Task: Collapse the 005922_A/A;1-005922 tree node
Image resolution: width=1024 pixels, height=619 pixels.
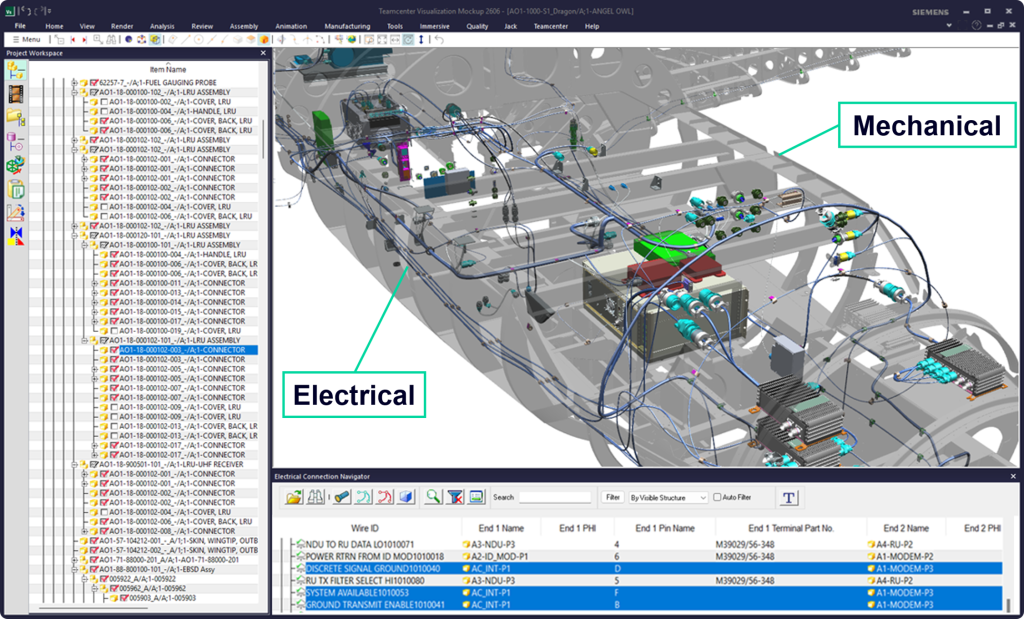Action: click(84, 579)
